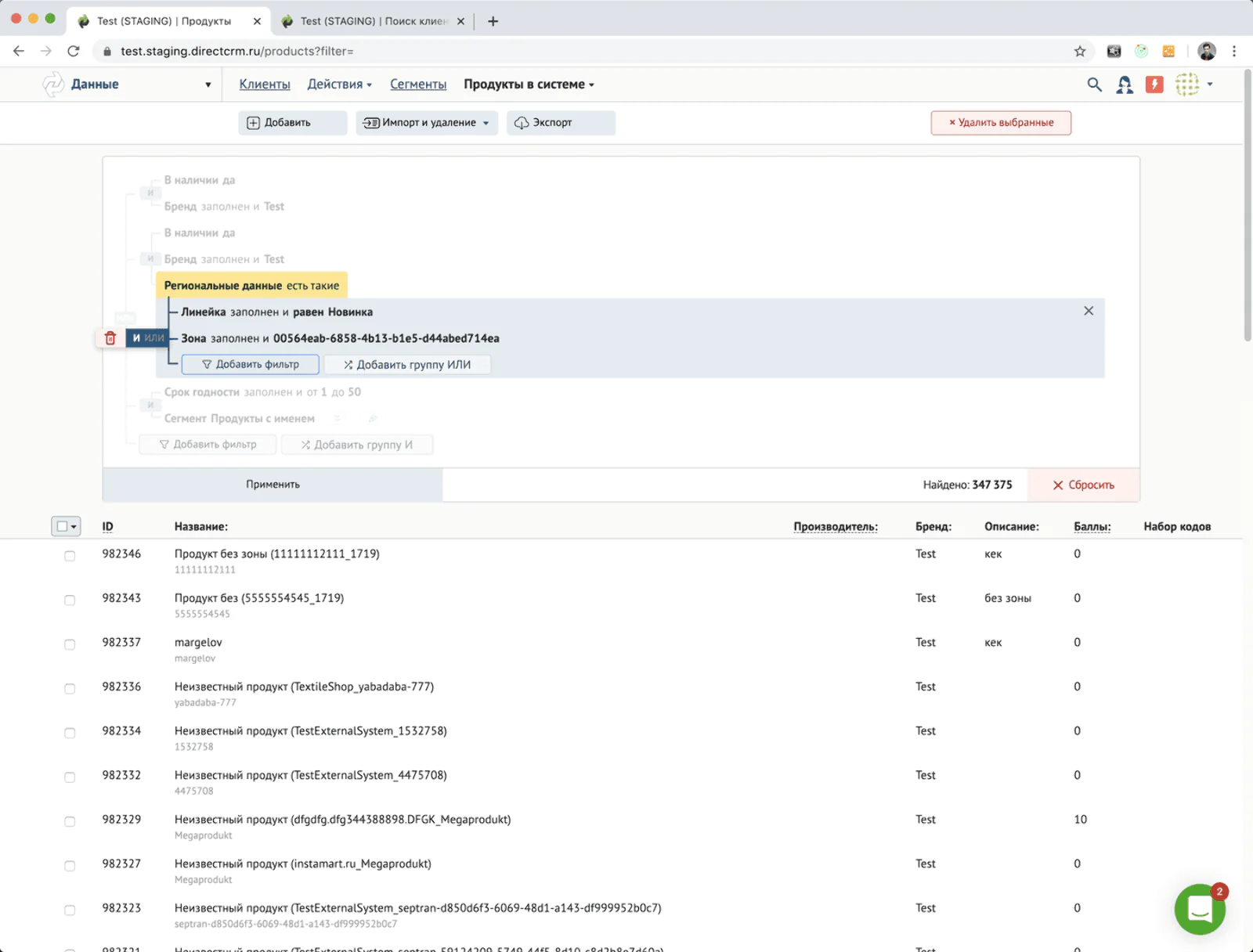
Task: Click the first browser extension icon
Action: coord(1114,51)
